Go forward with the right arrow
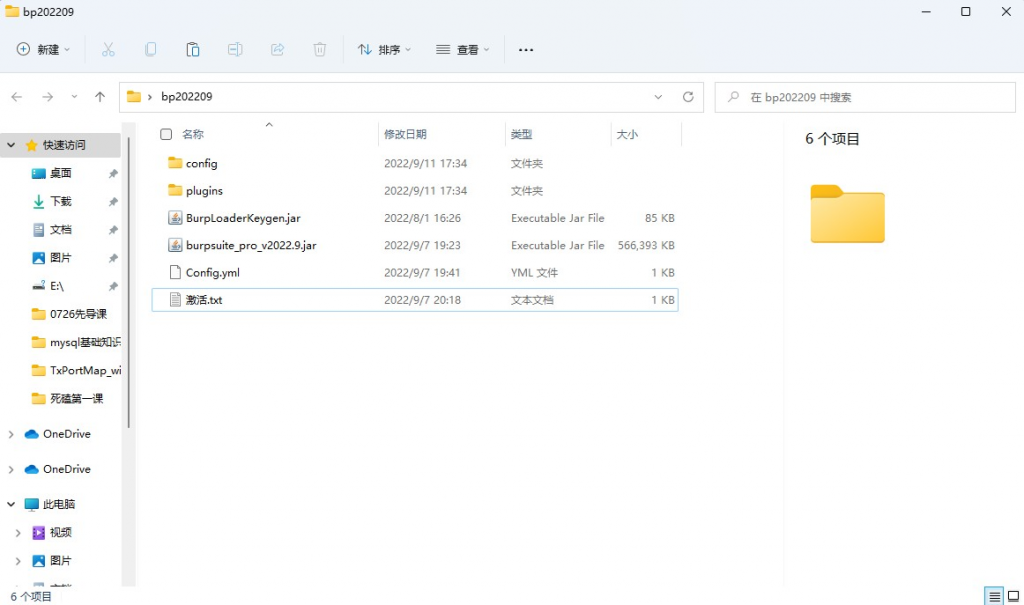This screenshot has width=1024, height=605. 48,97
